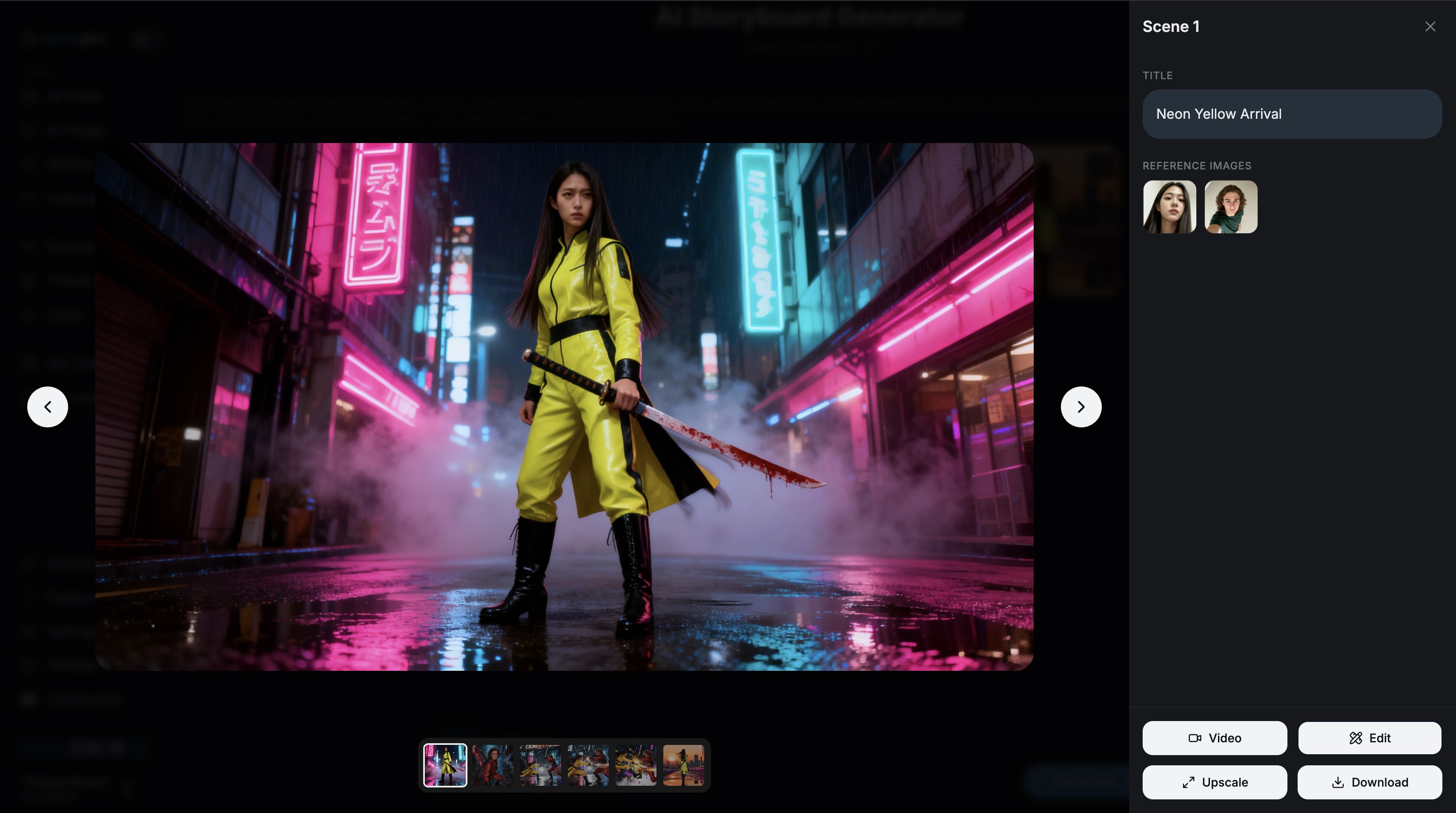The width and height of the screenshot is (1456, 813).
Task: Click the main yellow-jumpsuit scene image
Action: (564, 407)
